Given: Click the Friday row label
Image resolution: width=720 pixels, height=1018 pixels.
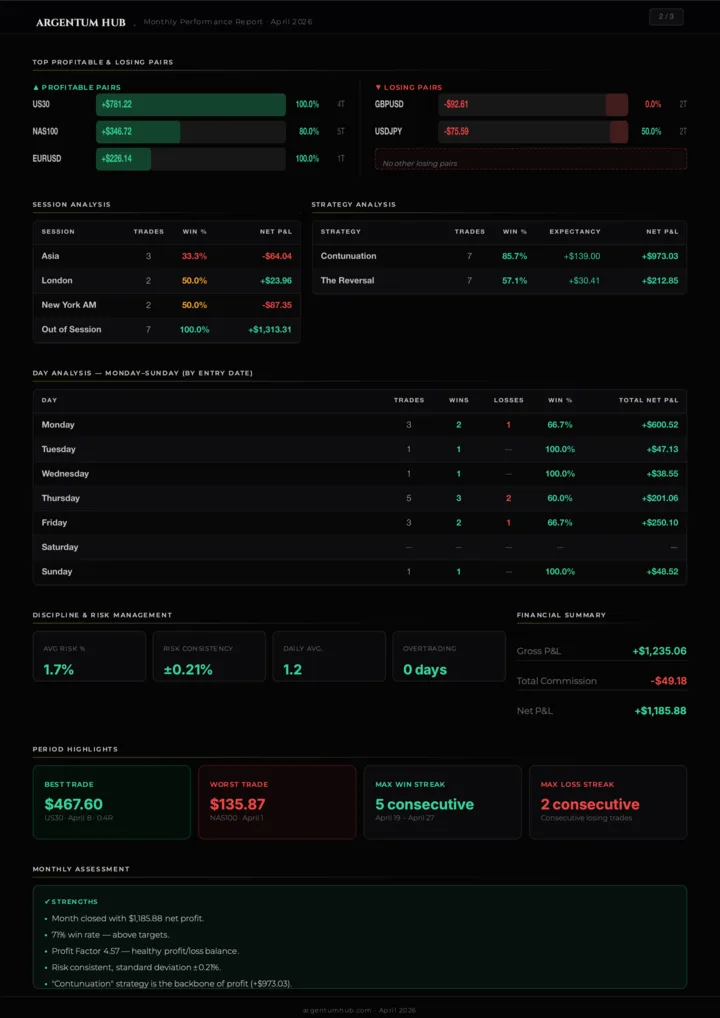Looking at the screenshot, I should 54,523.
